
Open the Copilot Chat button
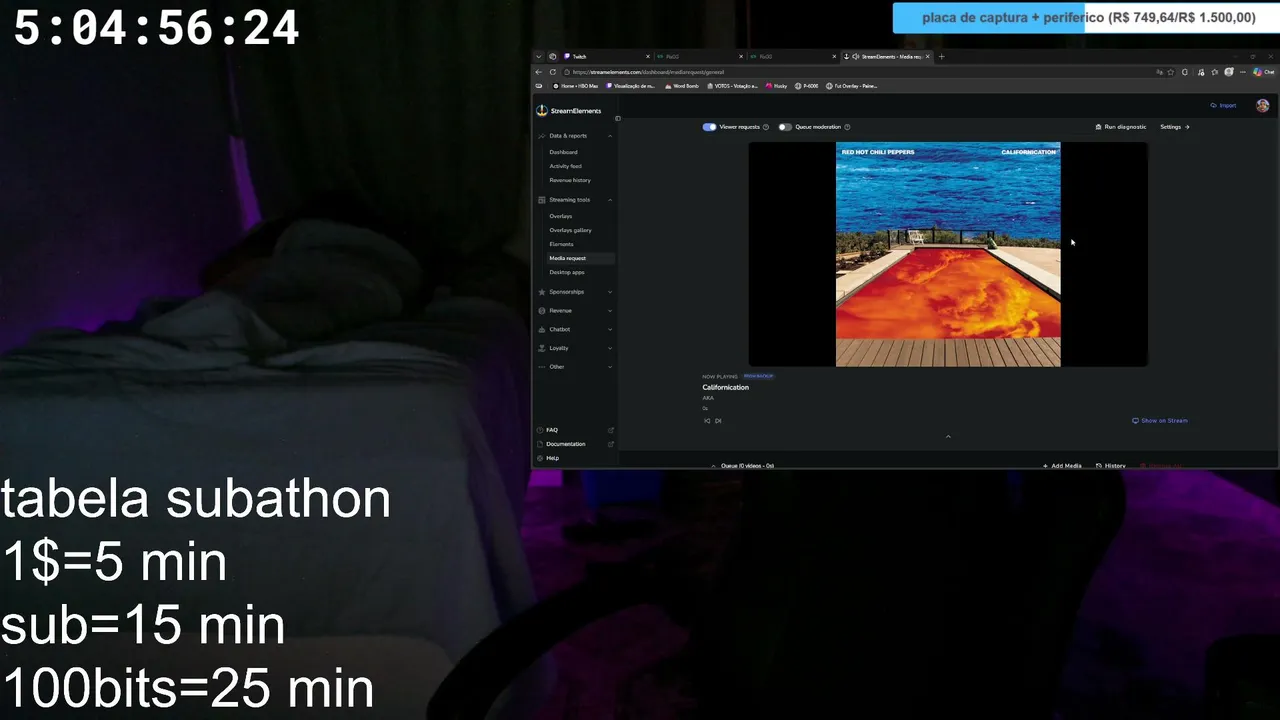[x=1264, y=72]
